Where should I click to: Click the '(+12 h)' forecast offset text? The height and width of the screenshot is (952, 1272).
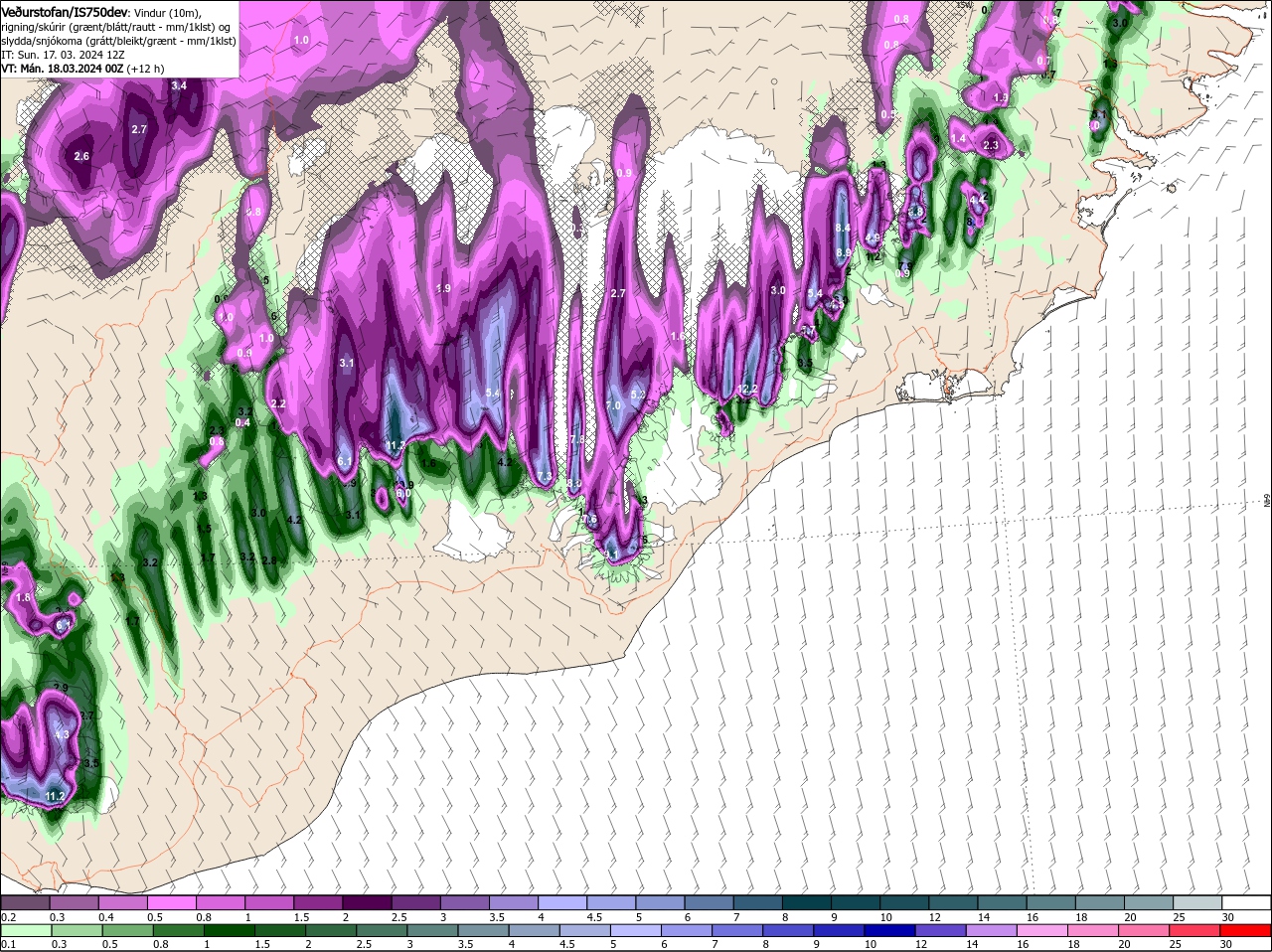(145, 69)
